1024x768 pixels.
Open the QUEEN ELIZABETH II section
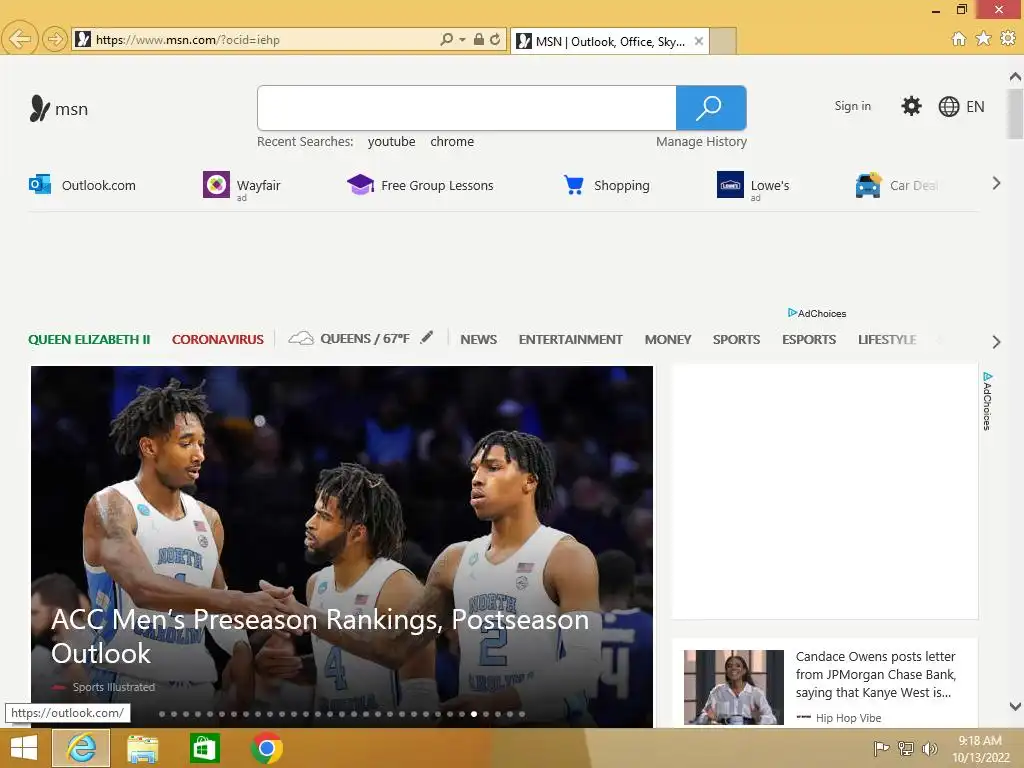(x=89, y=340)
